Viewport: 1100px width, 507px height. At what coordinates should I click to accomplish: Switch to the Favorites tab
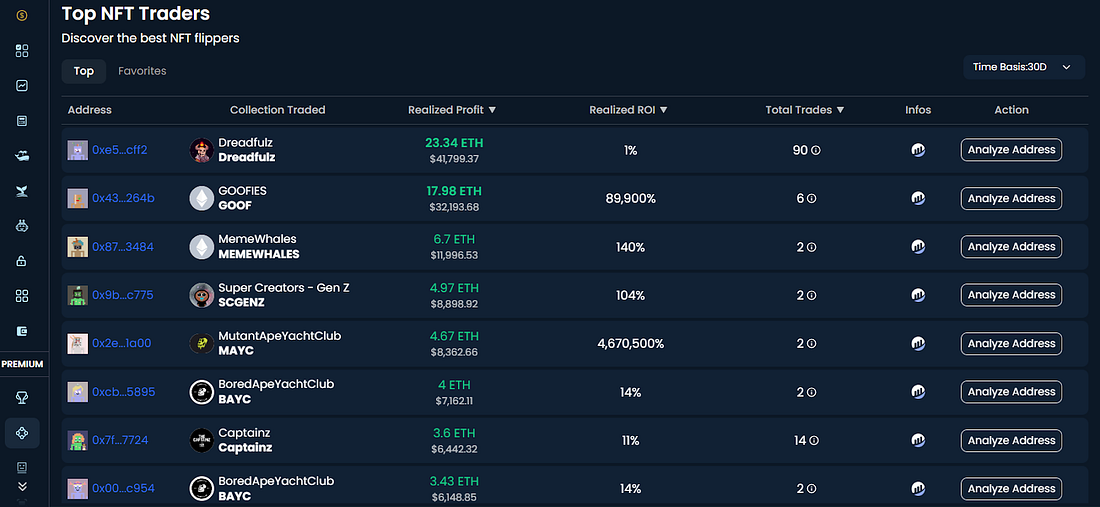point(142,71)
